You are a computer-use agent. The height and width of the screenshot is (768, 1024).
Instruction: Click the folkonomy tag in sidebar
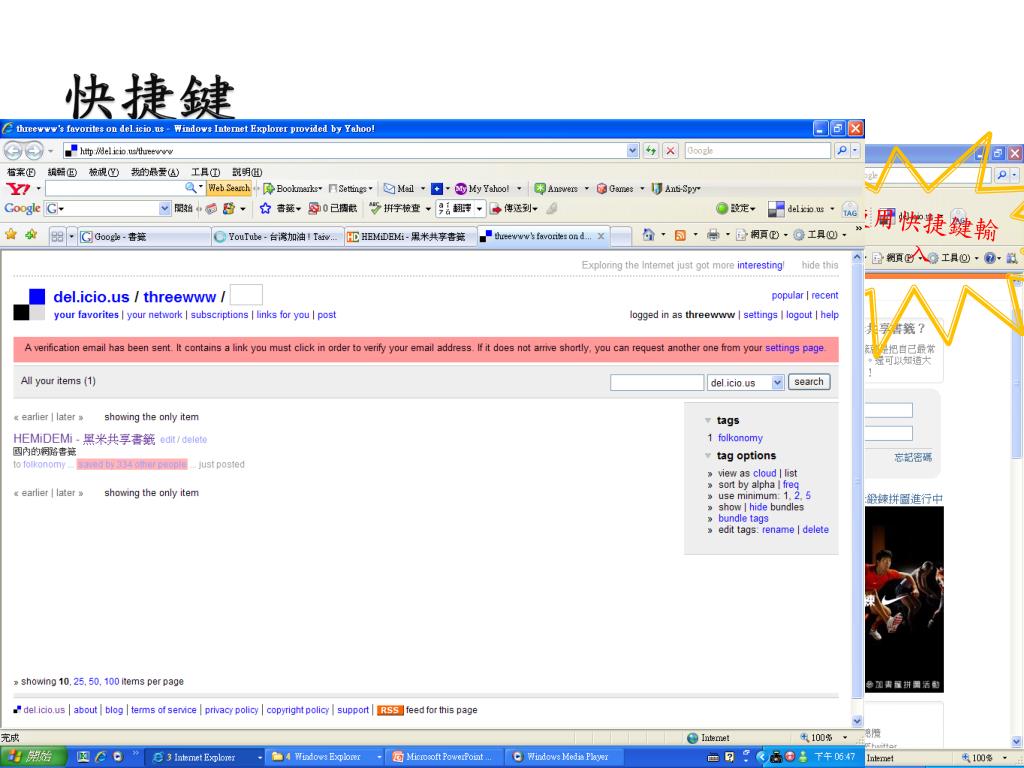click(x=740, y=438)
